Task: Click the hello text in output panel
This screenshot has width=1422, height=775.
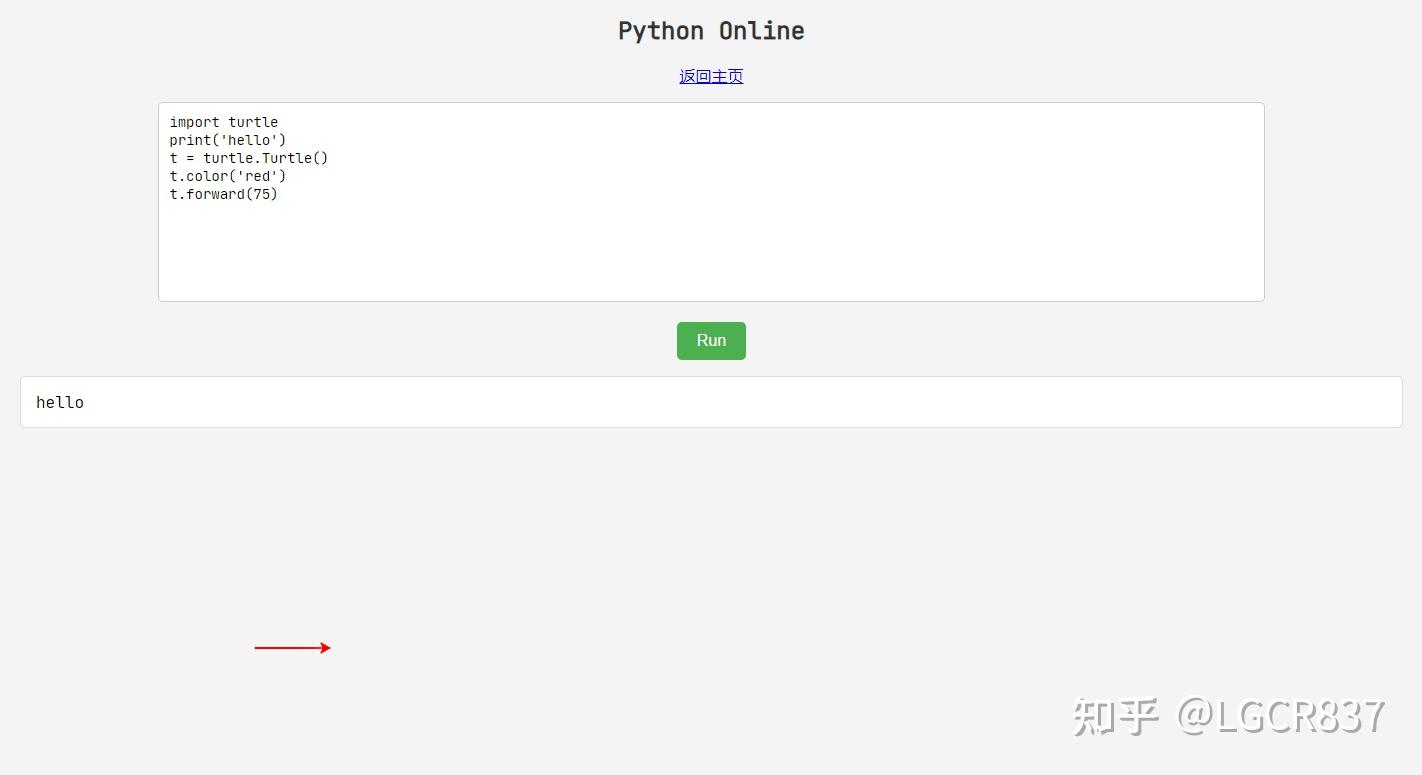Action: pos(59,402)
